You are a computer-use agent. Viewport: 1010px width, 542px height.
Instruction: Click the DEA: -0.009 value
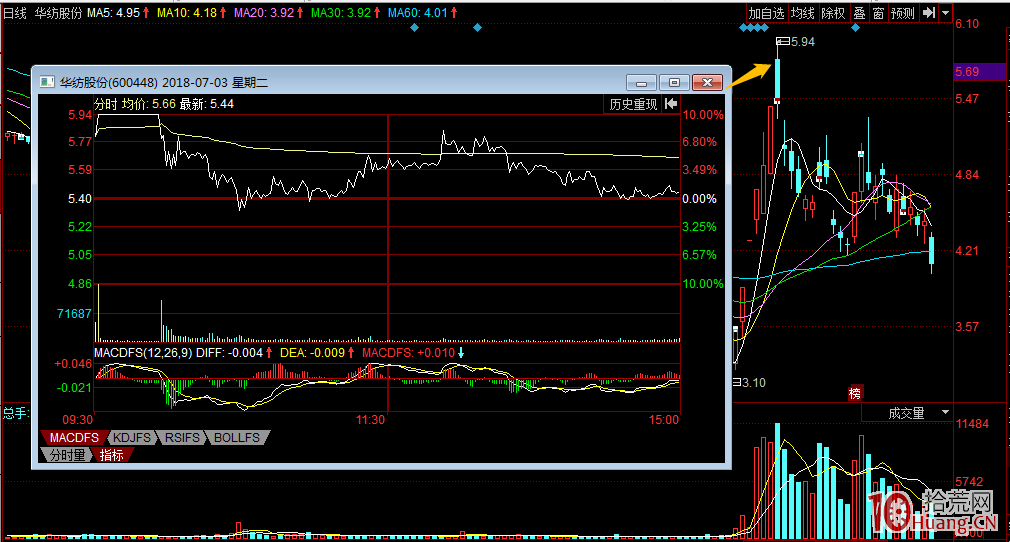pos(312,353)
